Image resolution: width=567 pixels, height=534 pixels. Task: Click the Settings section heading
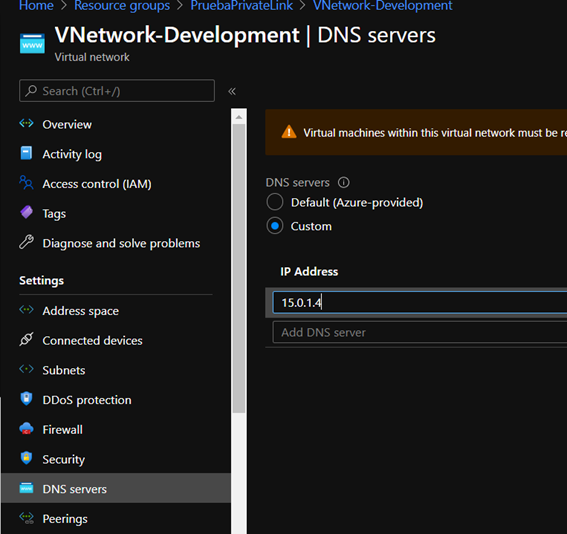coord(41,281)
